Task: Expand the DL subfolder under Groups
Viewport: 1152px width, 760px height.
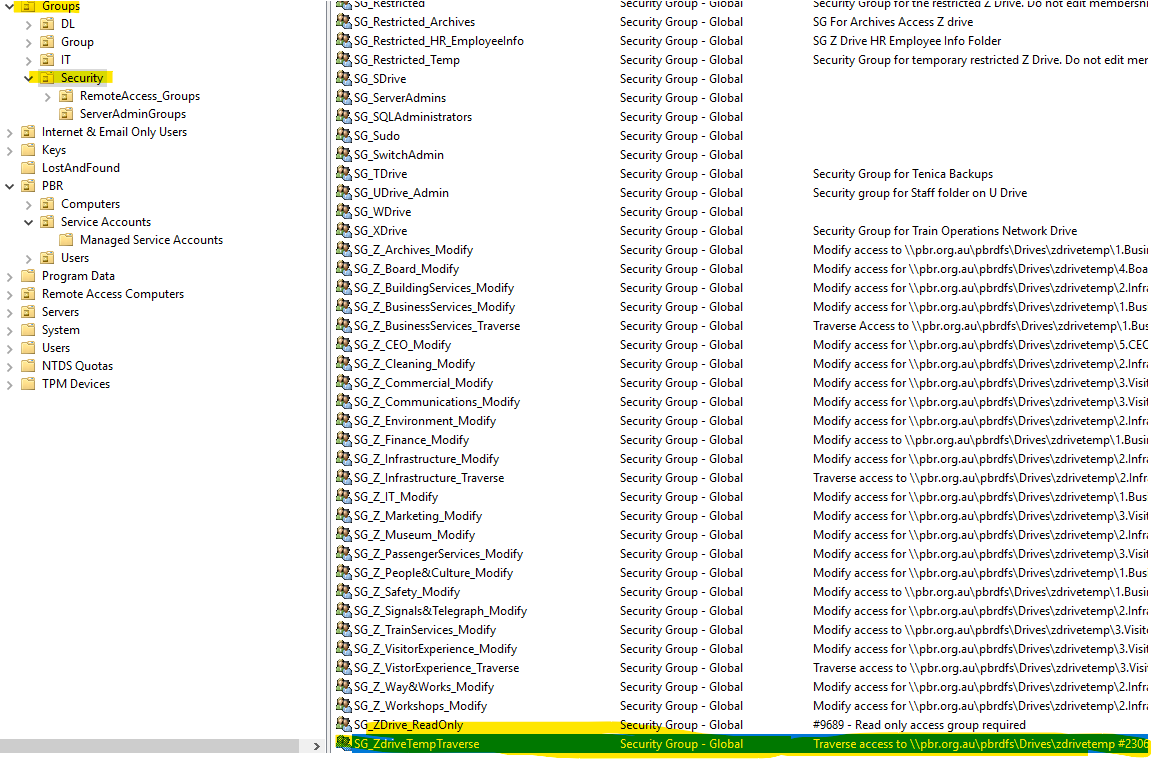Action: pos(29,24)
